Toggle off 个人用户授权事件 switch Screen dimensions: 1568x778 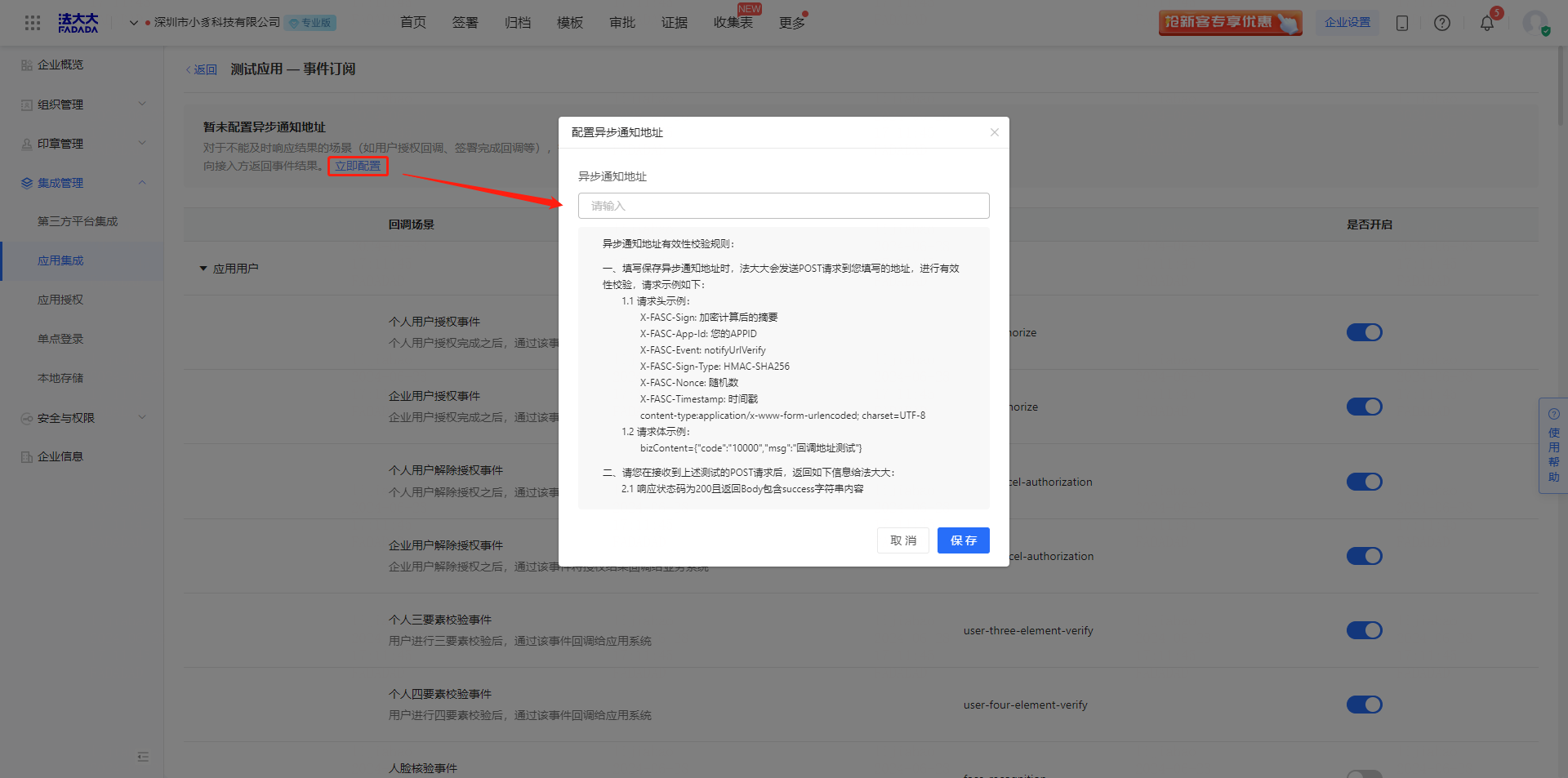click(1364, 332)
